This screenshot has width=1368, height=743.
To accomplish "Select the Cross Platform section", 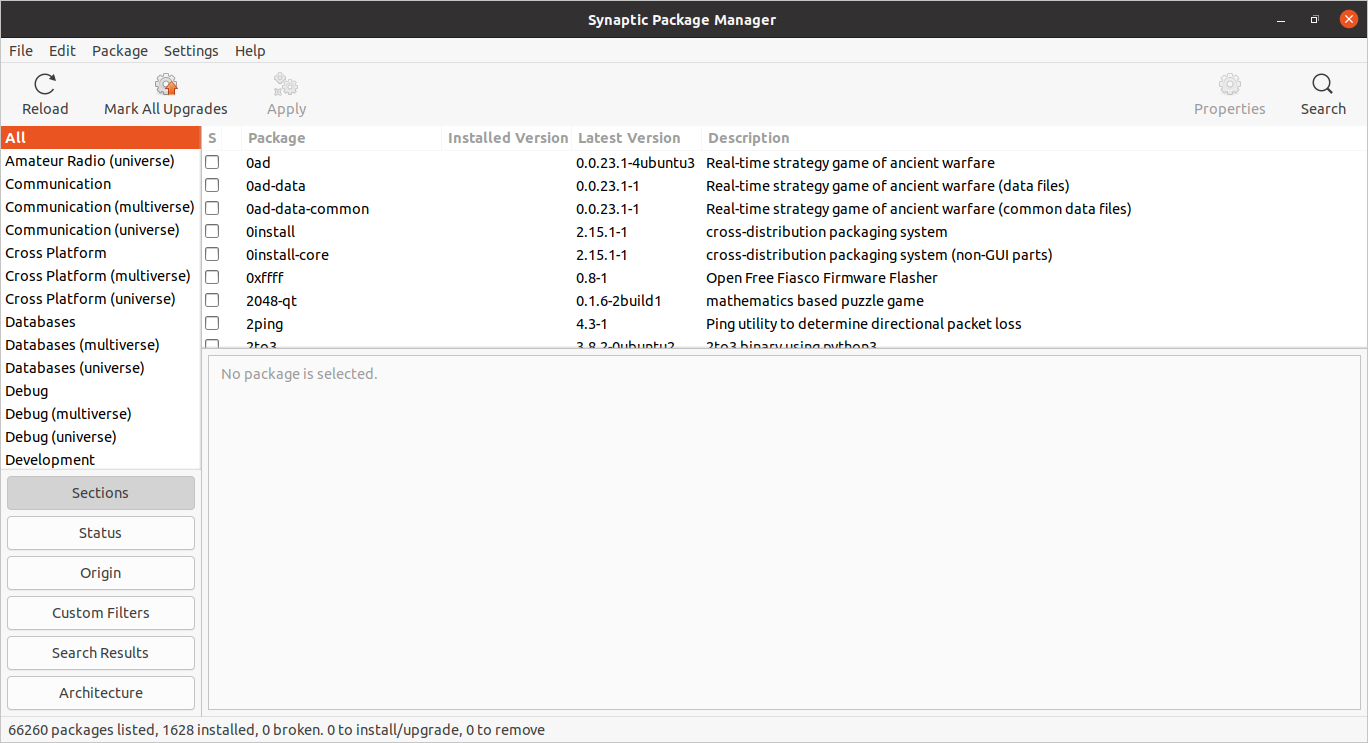I will point(100,253).
